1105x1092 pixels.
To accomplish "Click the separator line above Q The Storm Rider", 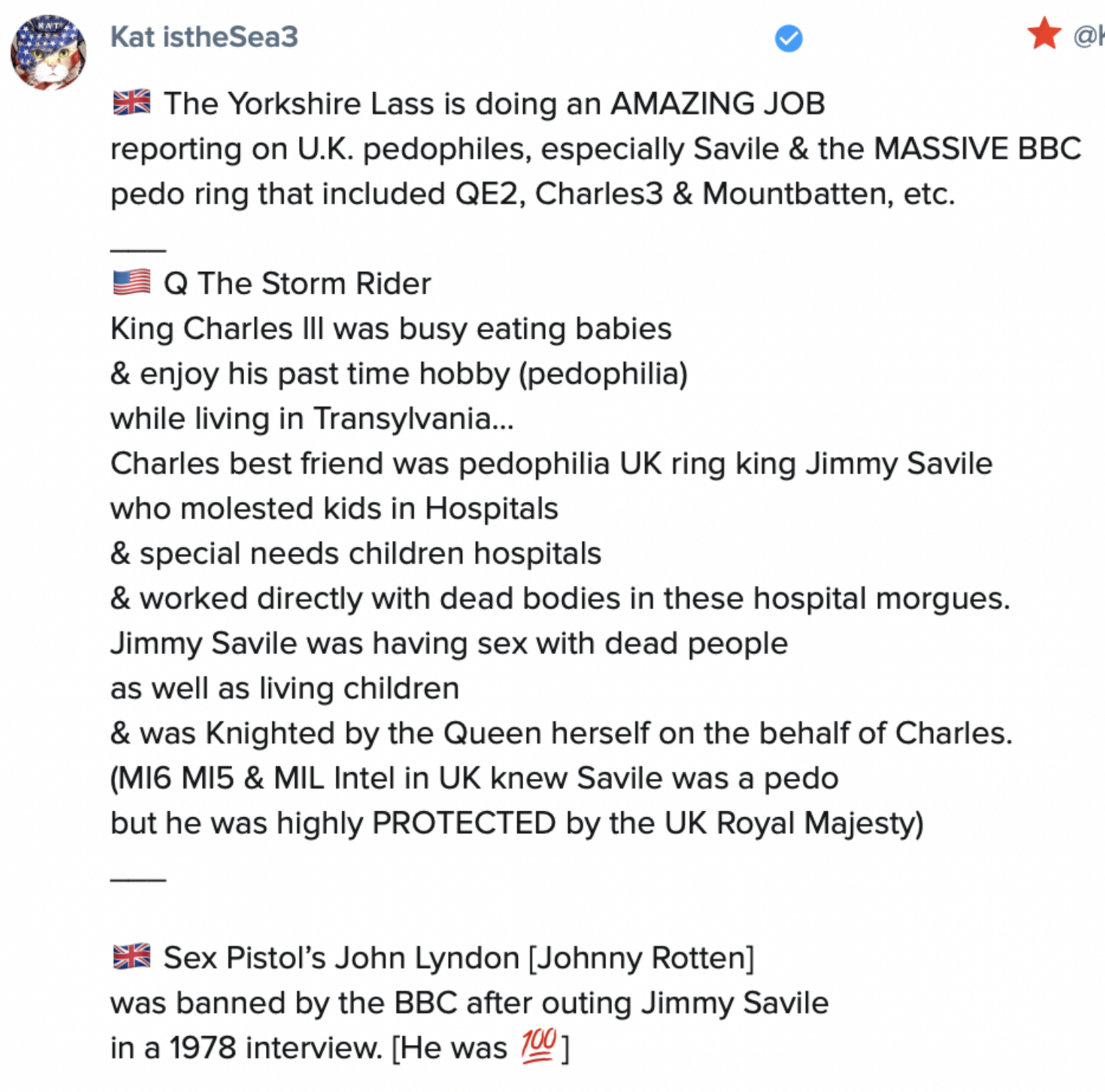I will click(x=138, y=250).
